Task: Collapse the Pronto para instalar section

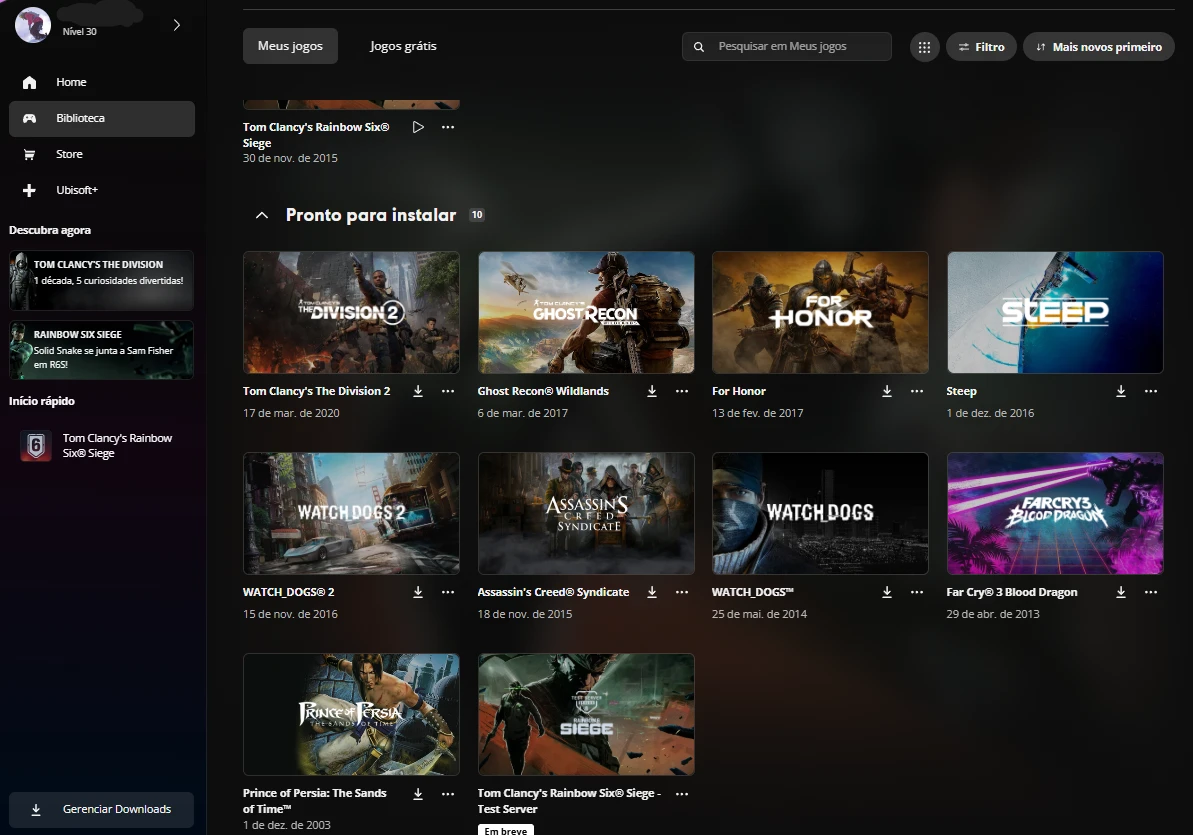Action: coord(262,215)
